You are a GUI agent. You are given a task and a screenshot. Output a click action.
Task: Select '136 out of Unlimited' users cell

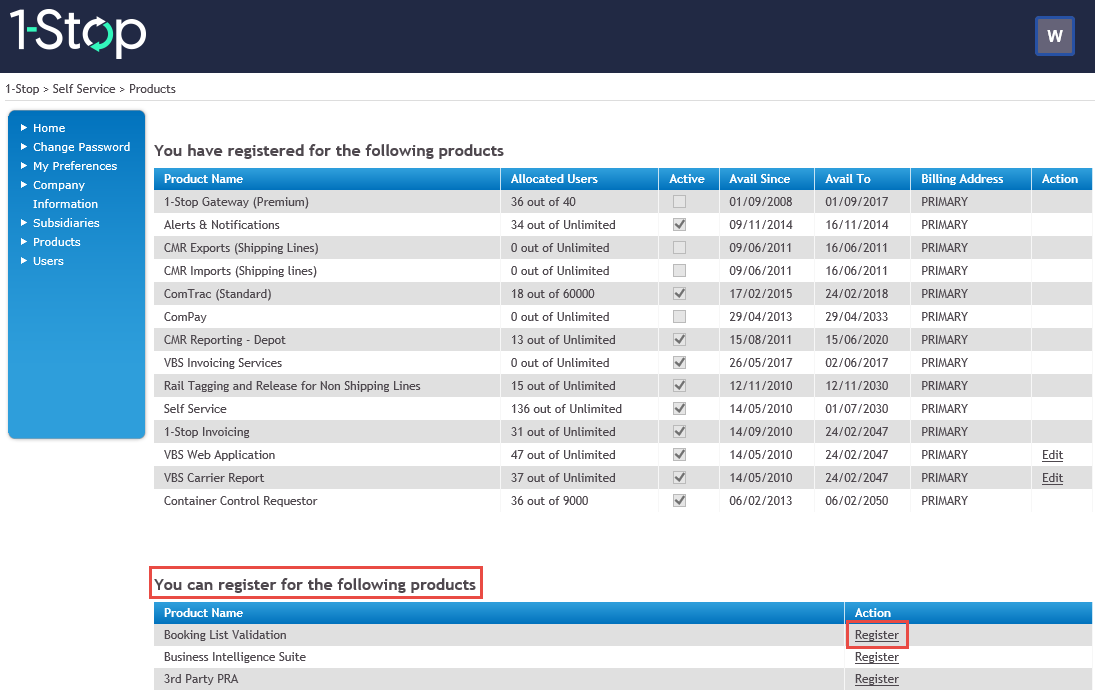pyautogui.click(x=566, y=409)
